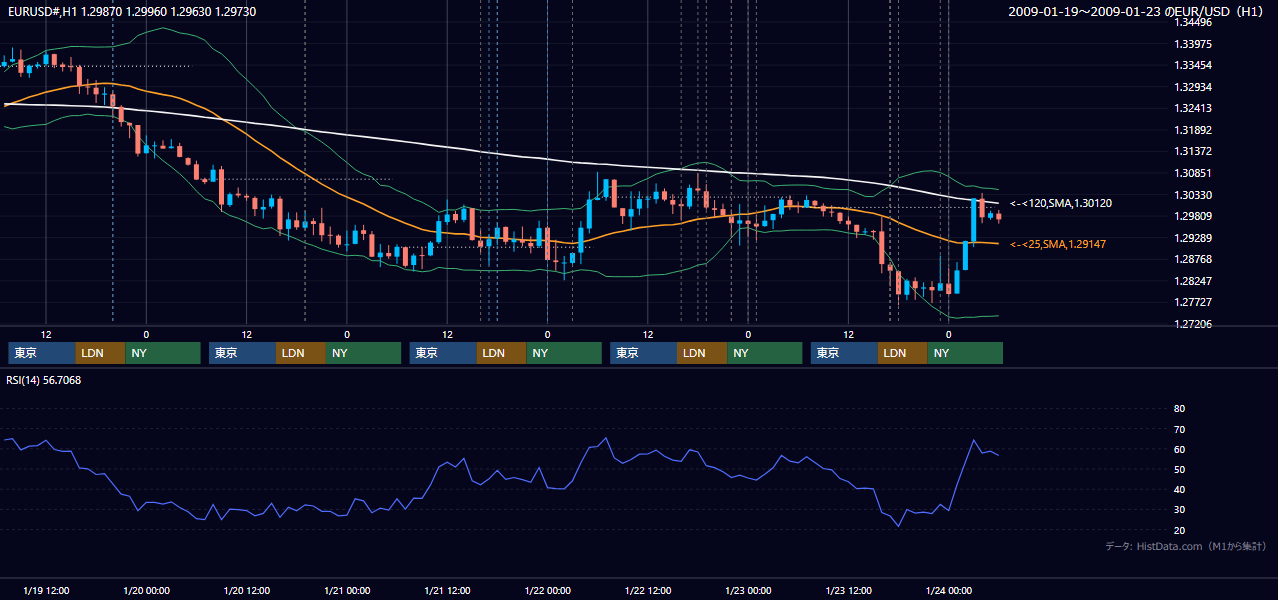
Task: Select the RSI 30 level label
Action: tap(1179, 510)
